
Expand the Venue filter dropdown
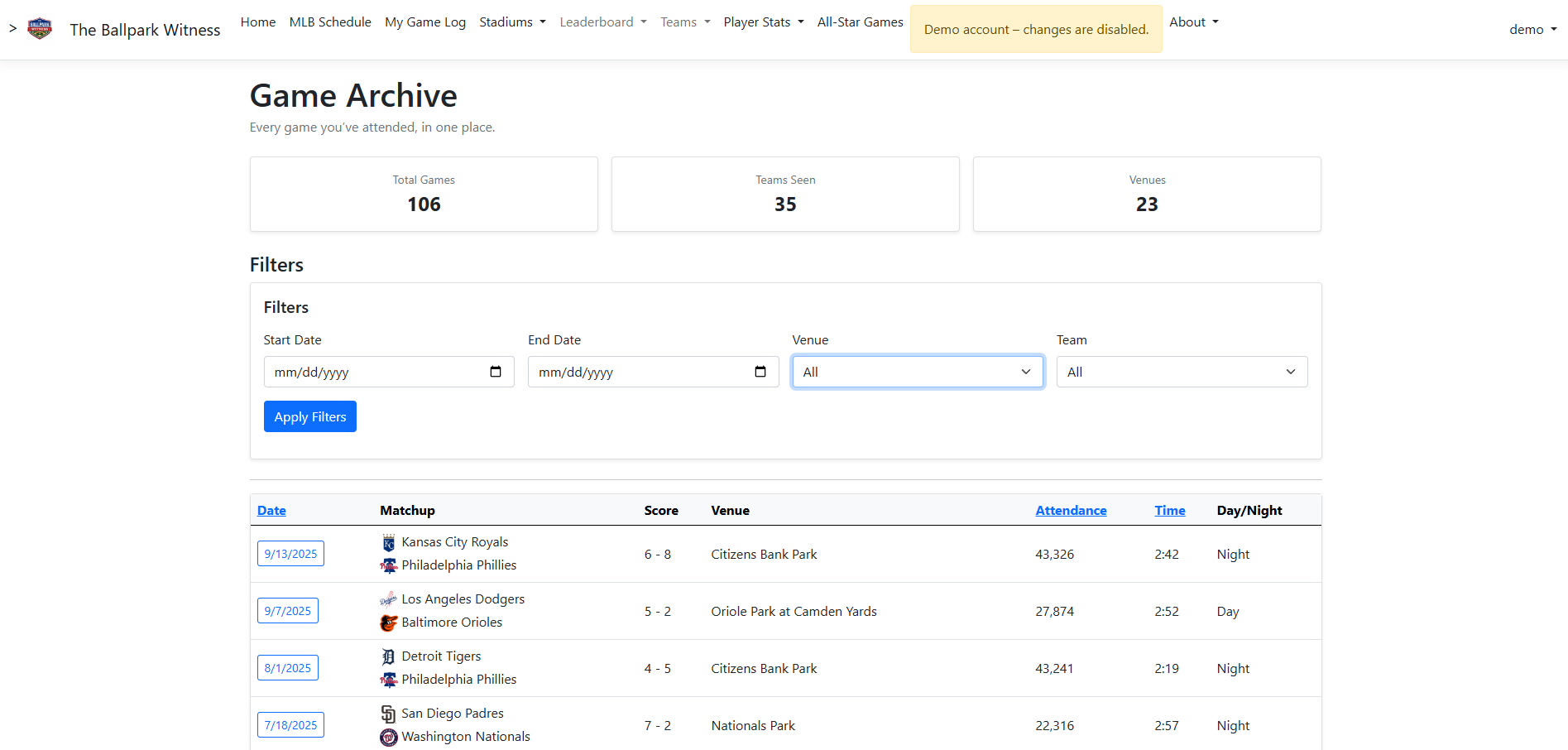pos(917,372)
